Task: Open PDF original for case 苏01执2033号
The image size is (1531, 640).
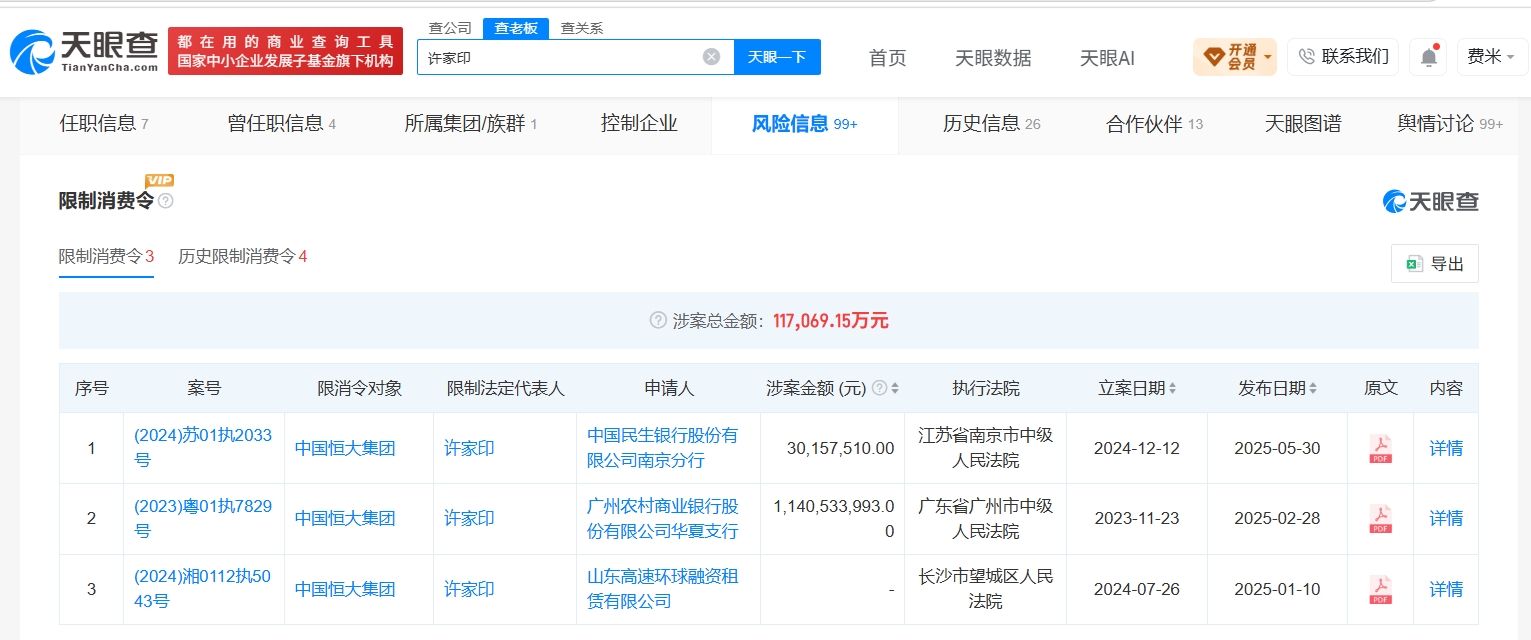Action: click(1380, 448)
